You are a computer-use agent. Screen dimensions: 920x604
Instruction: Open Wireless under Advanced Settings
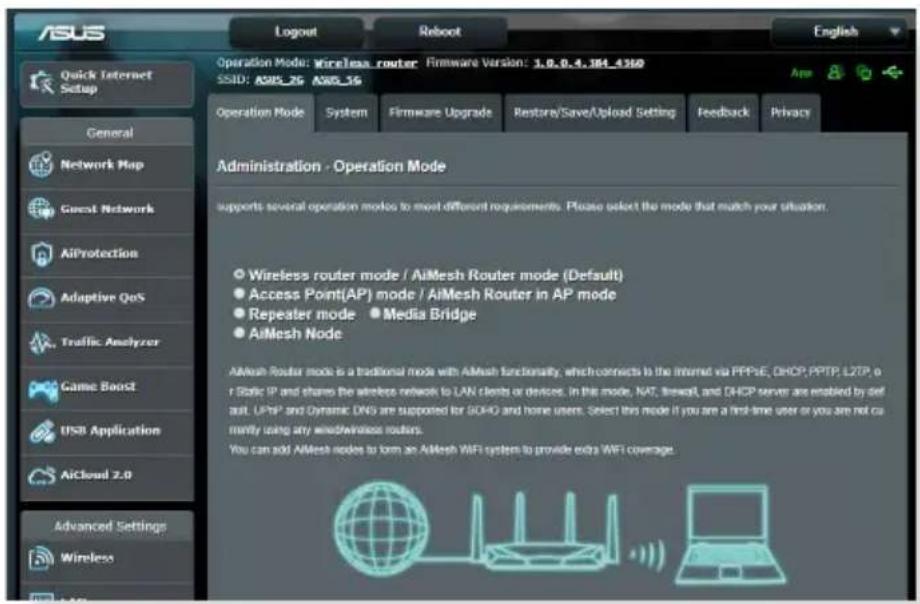pyautogui.click(x=107, y=559)
